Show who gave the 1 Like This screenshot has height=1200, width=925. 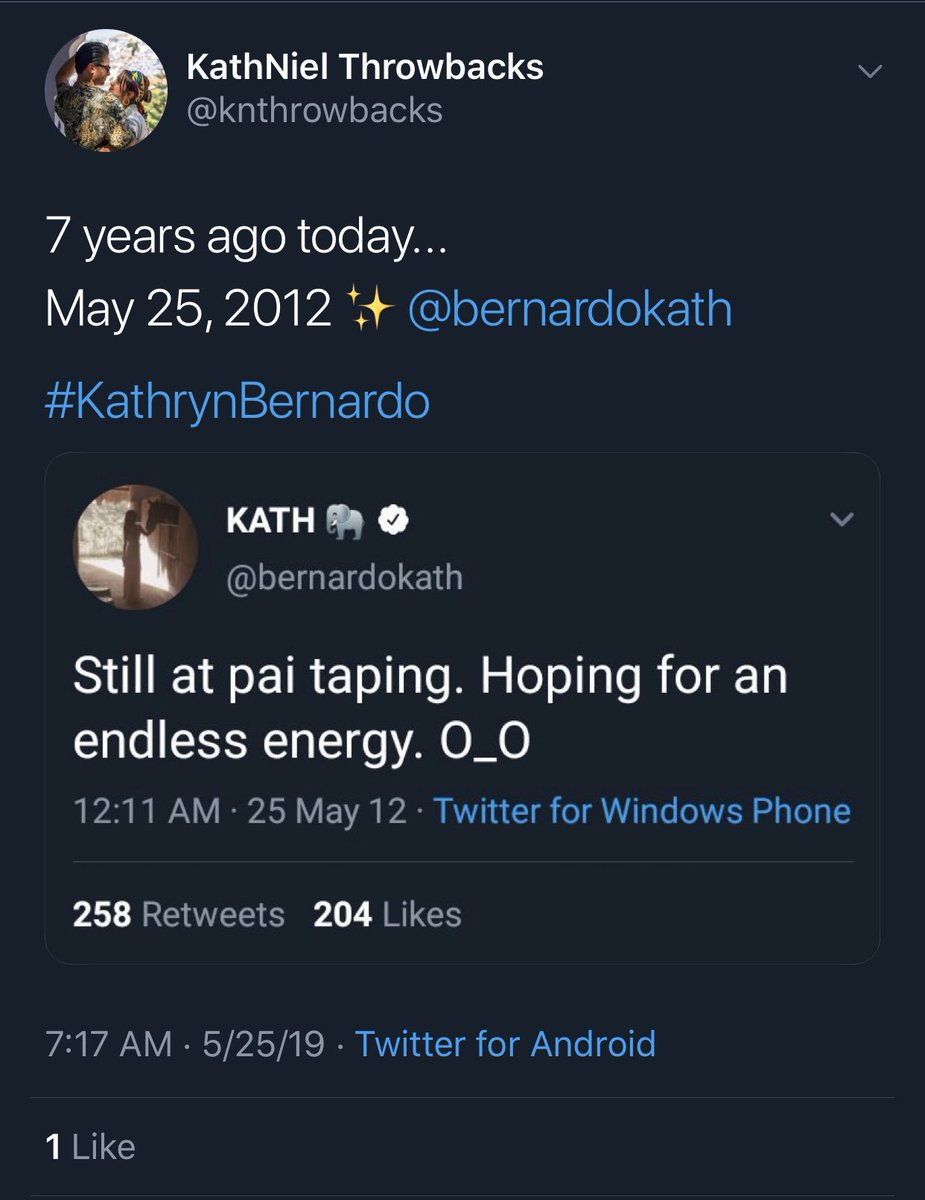coord(90,1147)
